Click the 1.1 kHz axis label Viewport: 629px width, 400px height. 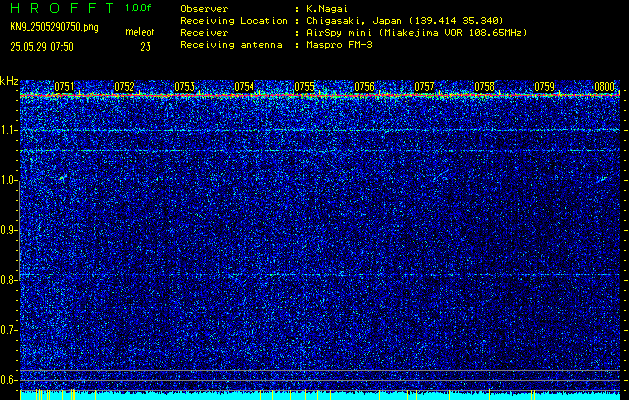click(9, 130)
